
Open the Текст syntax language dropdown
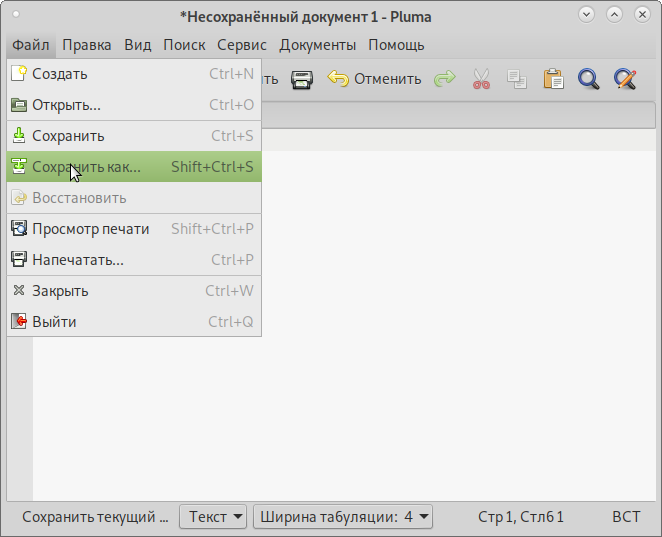click(x=213, y=517)
